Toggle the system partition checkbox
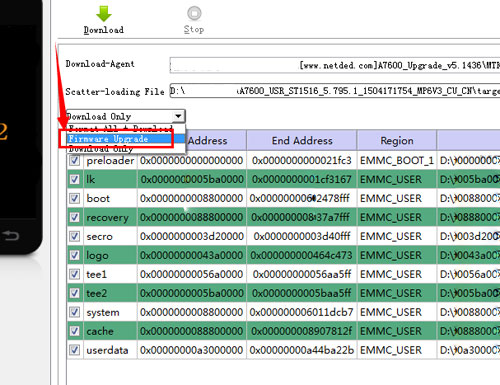The height and width of the screenshot is (385, 500). pyautogui.click(x=74, y=312)
